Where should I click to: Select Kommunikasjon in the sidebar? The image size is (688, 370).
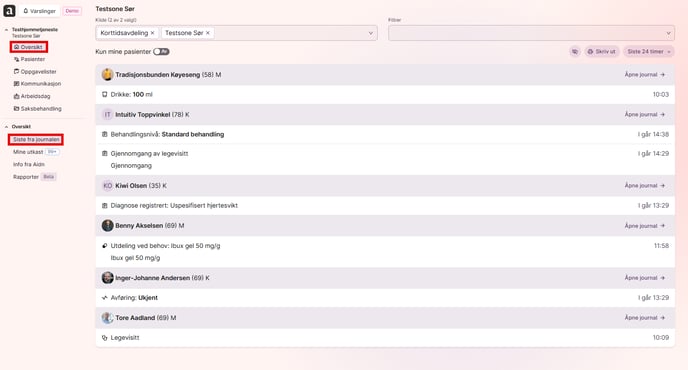click(x=37, y=83)
